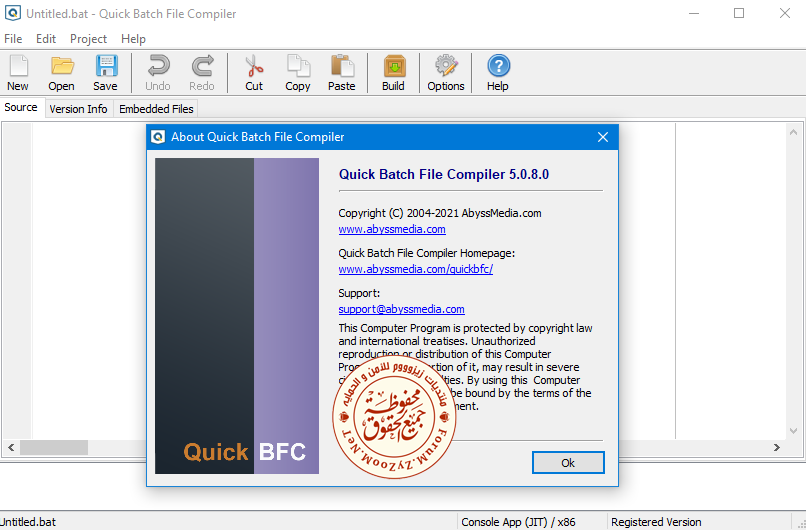This screenshot has height=530, width=806.
Task: Open the www.abyssmedia.com link
Action: [x=392, y=229]
